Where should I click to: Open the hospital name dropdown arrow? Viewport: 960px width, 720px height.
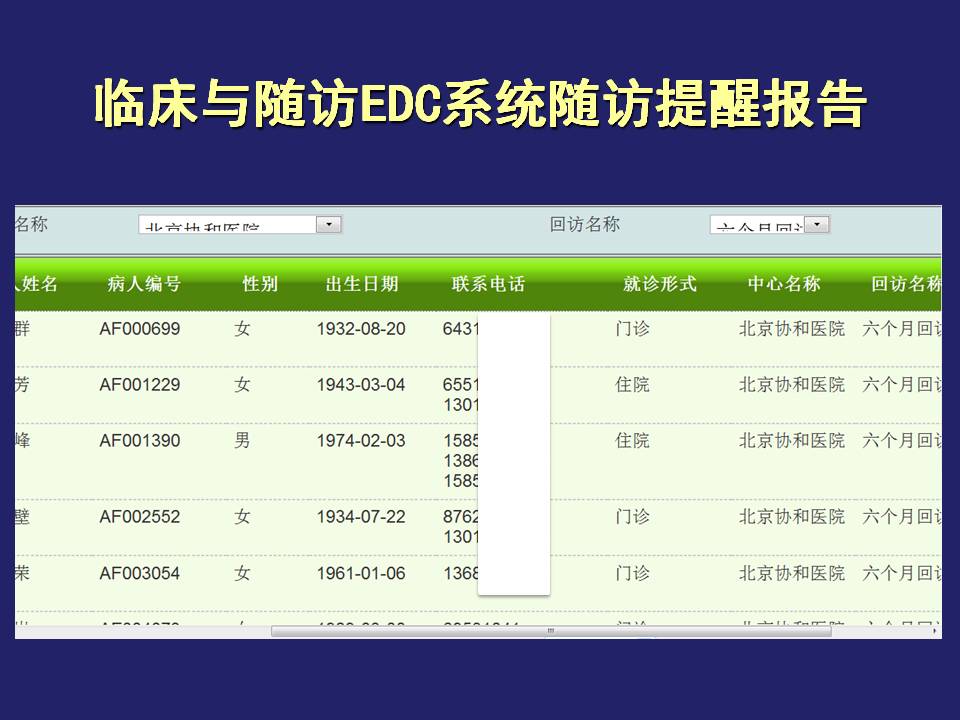329,225
